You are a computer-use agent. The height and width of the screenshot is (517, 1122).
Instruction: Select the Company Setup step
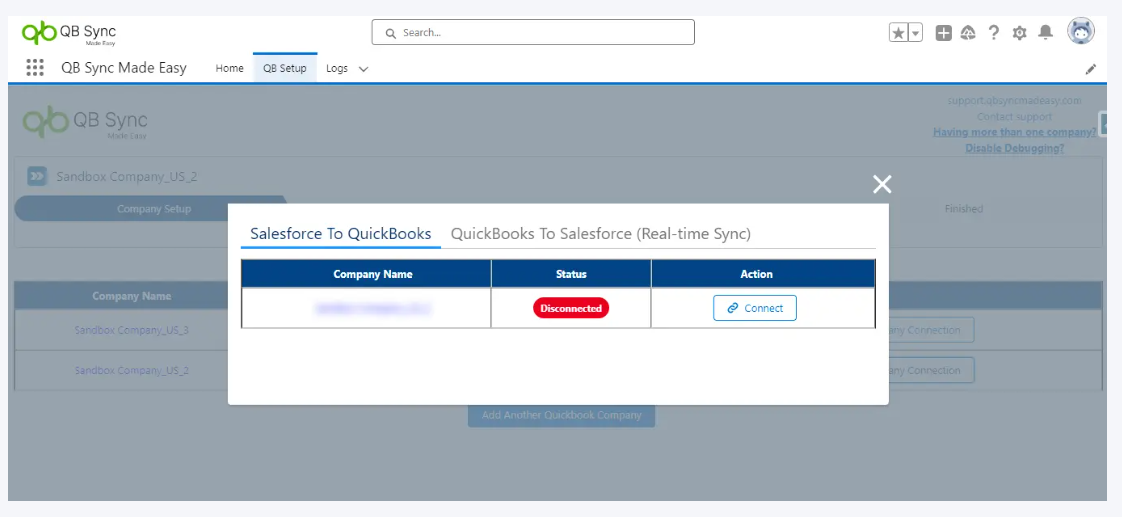[x=152, y=209]
